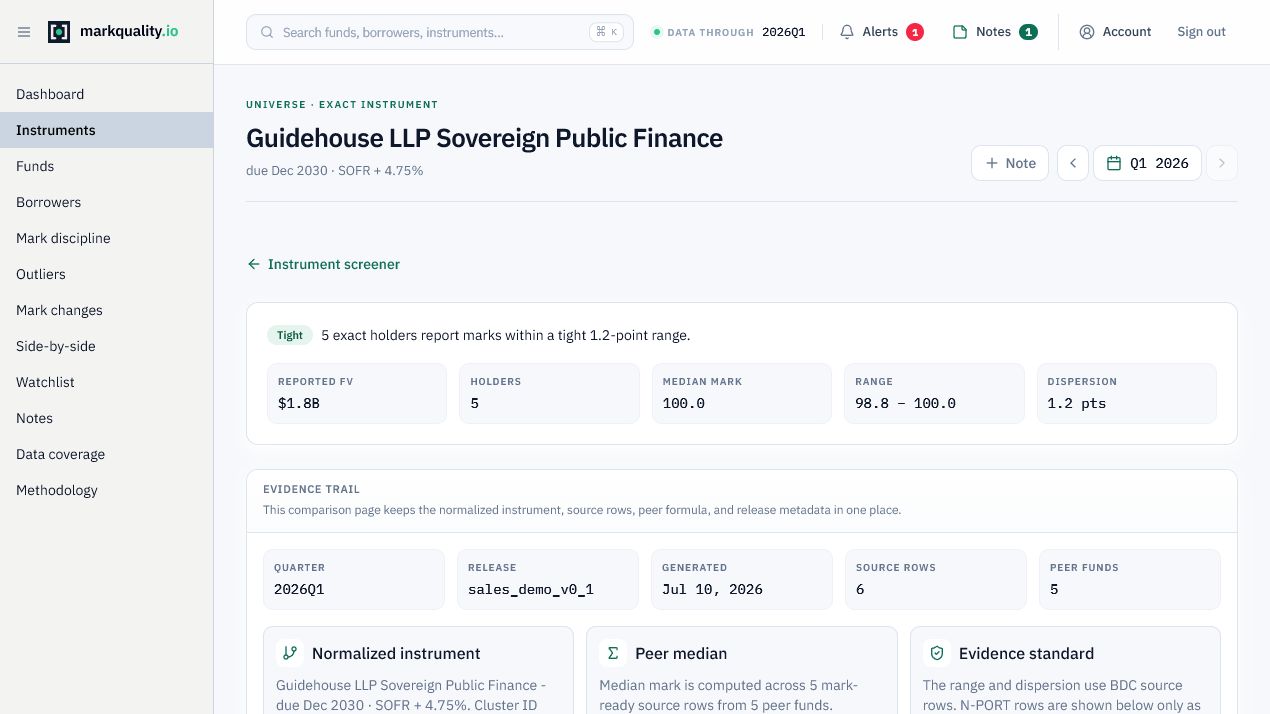This screenshot has height=714, width=1270.
Task: Click the Peer median sigma icon
Action: point(613,653)
